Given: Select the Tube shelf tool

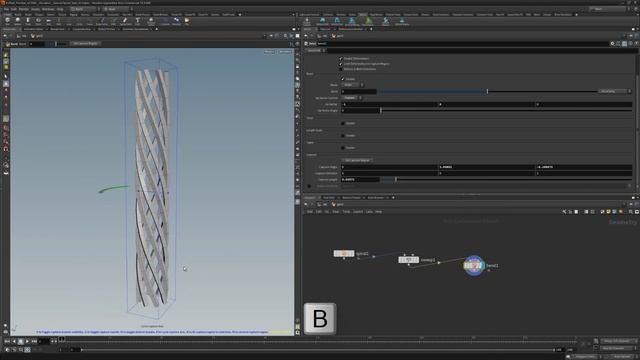Looking at the screenshot, I should 28,21.
